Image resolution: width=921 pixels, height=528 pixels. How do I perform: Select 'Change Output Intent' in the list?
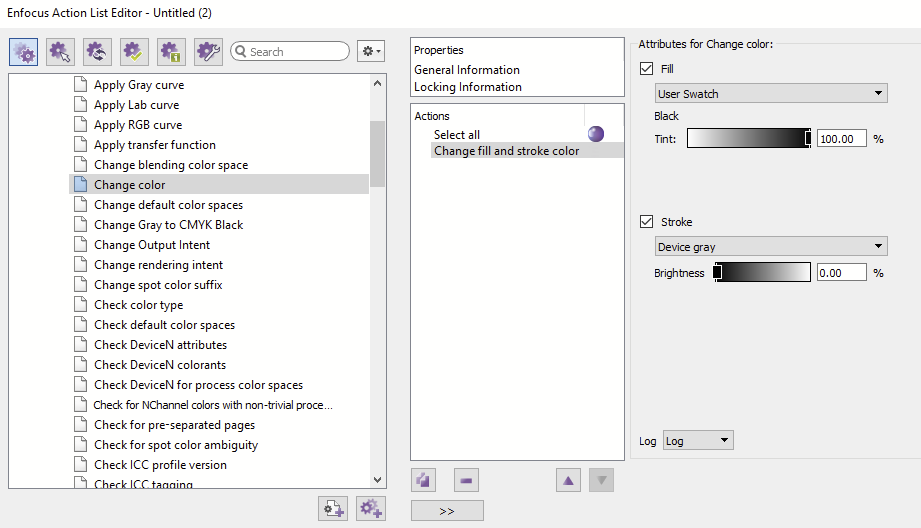click(152, 245)
